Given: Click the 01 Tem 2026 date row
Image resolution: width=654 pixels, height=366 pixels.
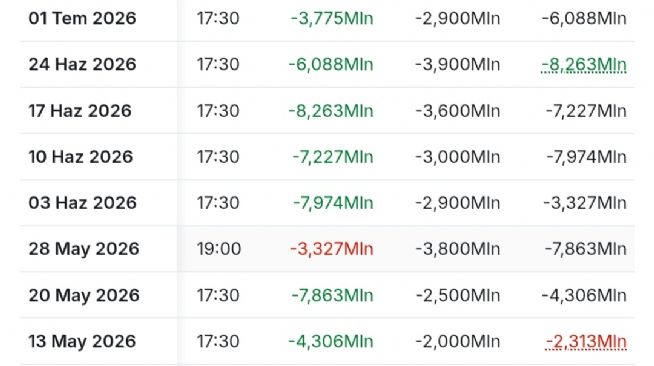Looking at the screenshot, I should coord(327,19).
